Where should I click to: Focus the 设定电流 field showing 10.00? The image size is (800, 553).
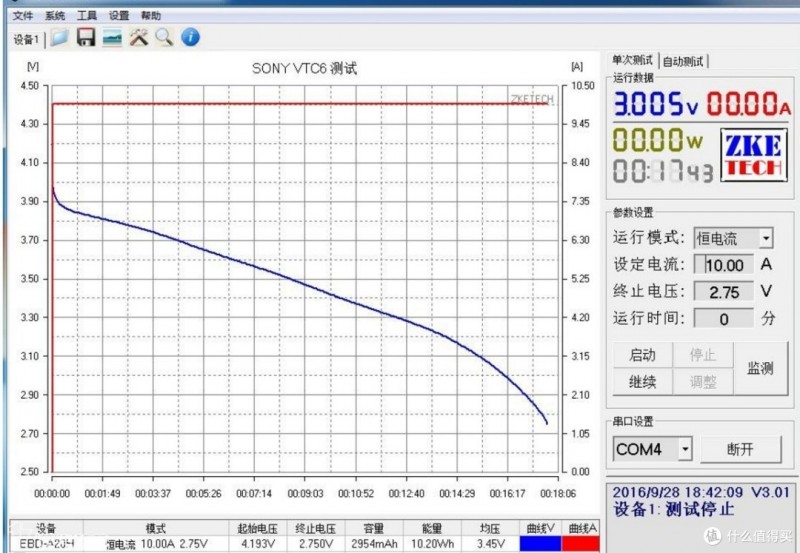[723, 265]
